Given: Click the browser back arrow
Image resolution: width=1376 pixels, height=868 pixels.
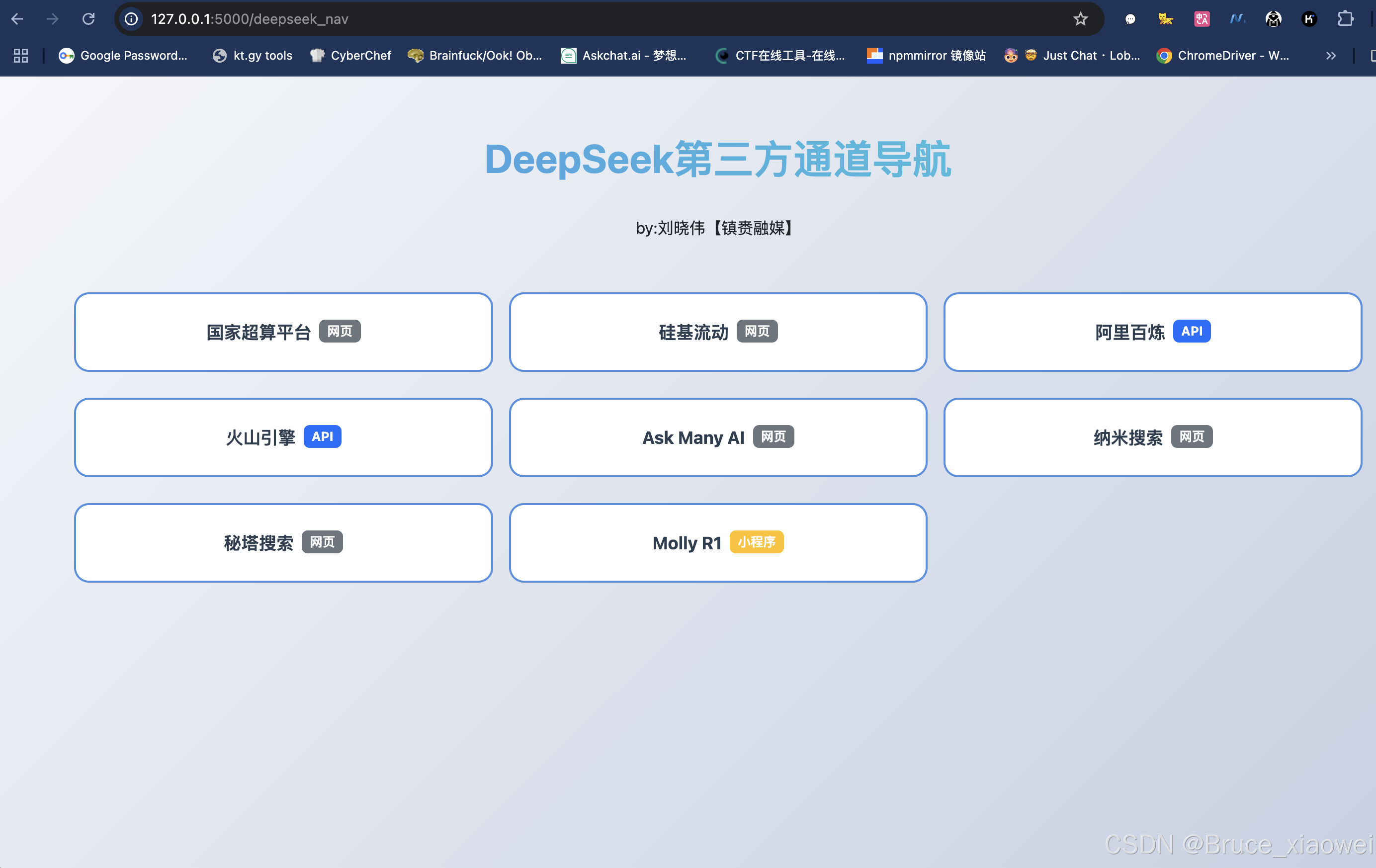Looking at the screenshot, I should tap(17, 19).
